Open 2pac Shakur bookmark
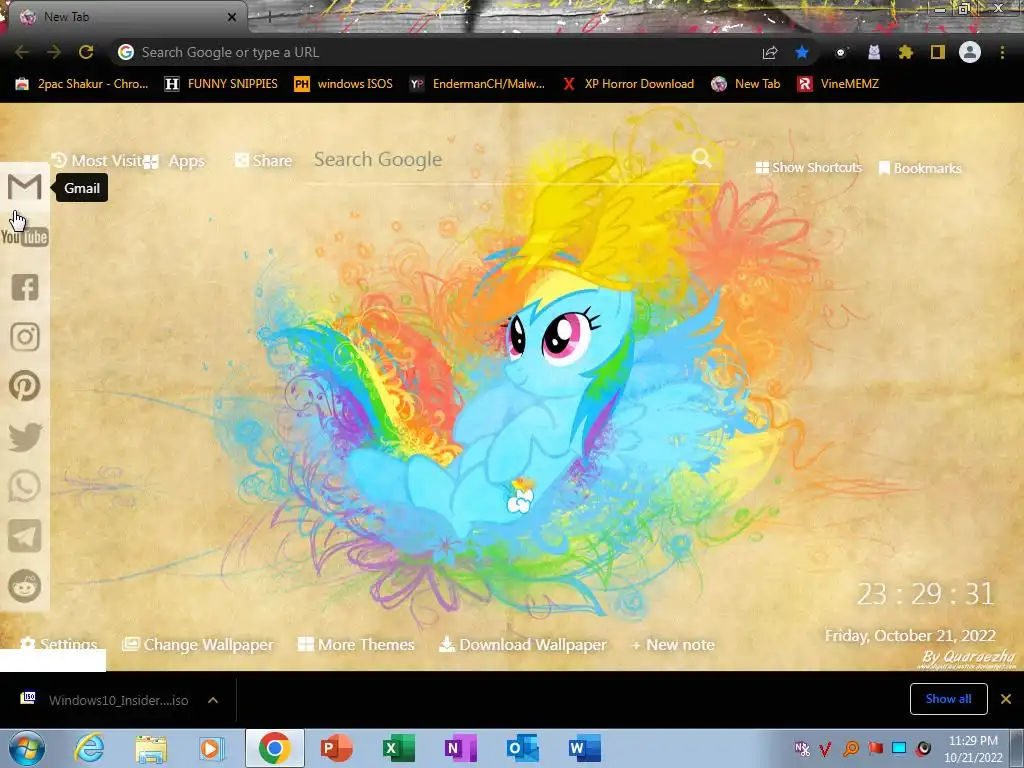 click(82, 84)
